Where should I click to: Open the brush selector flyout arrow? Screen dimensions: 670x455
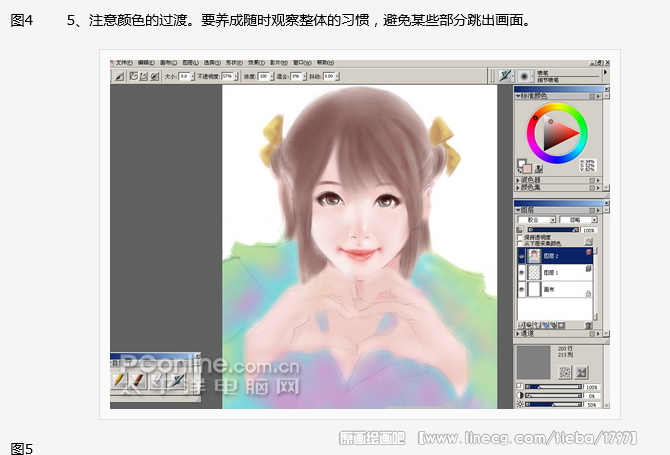605,73
